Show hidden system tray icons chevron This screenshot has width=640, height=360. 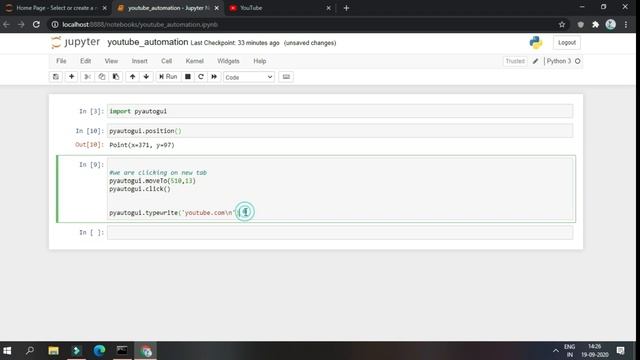(x=556, y=351)
